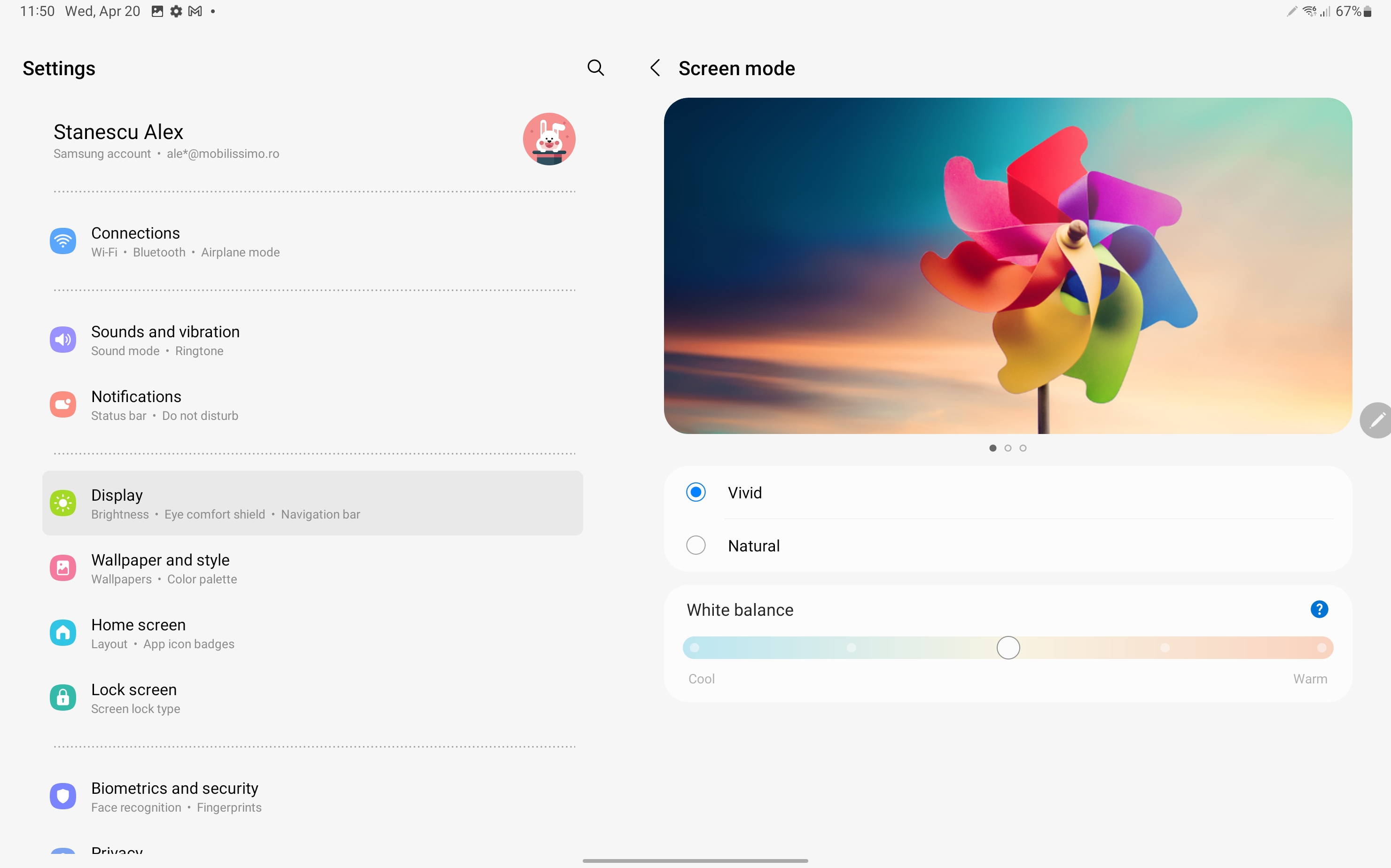The width and height of the screenshot is (1391, 868).
Task: Set white balance to coolest dot
Action: 695,648
